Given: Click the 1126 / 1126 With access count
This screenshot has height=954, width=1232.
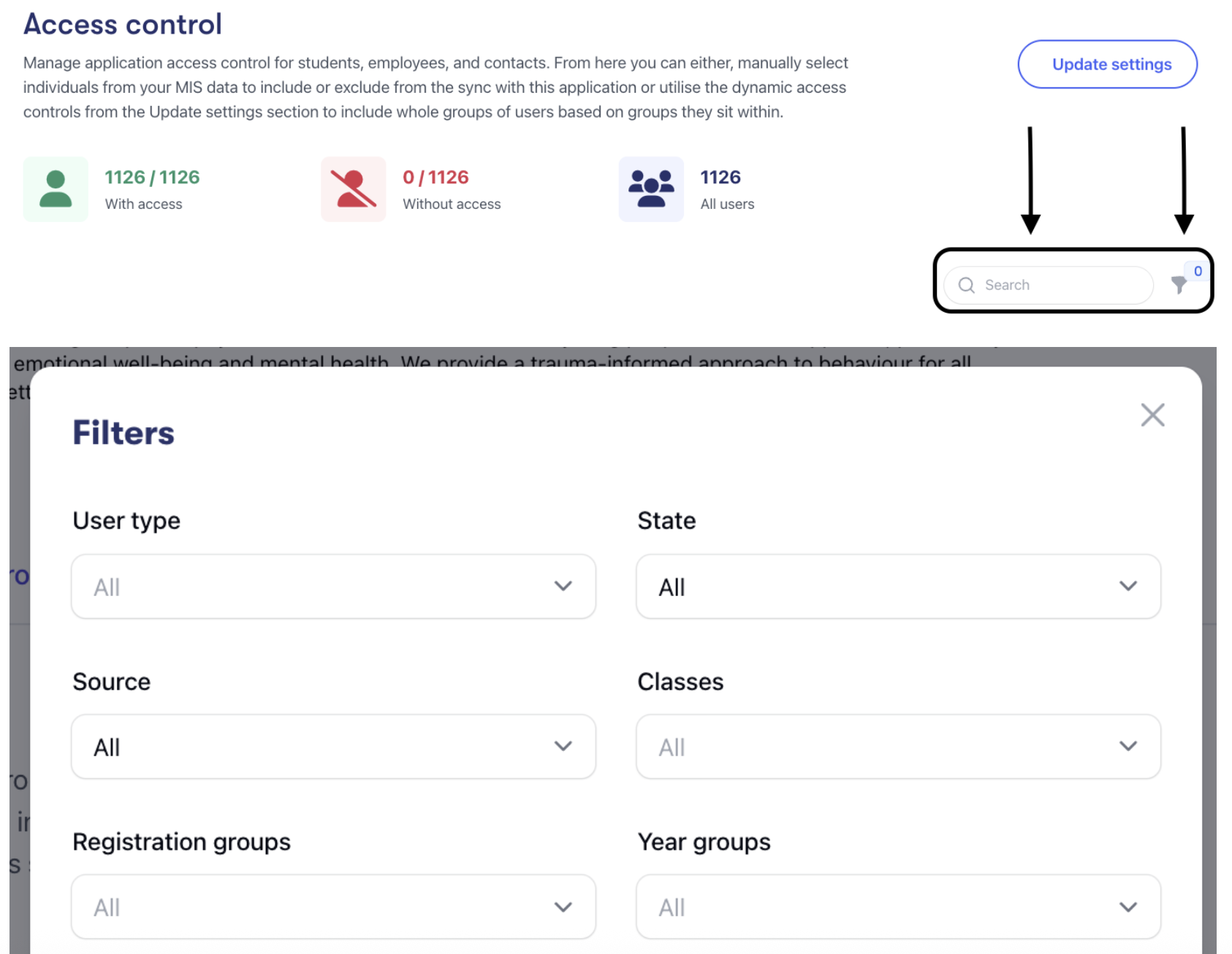Looking at the screenshot, I should coord(152,178).
